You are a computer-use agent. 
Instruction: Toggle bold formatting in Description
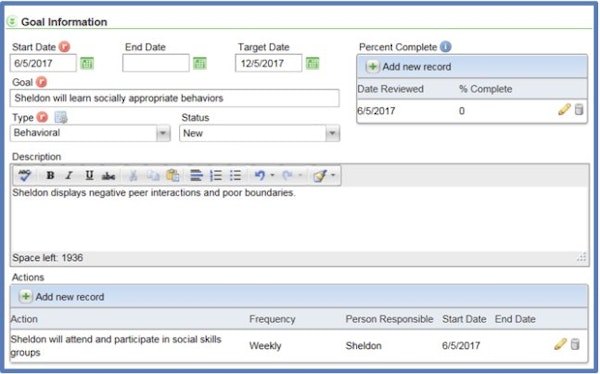coord(50,175)
